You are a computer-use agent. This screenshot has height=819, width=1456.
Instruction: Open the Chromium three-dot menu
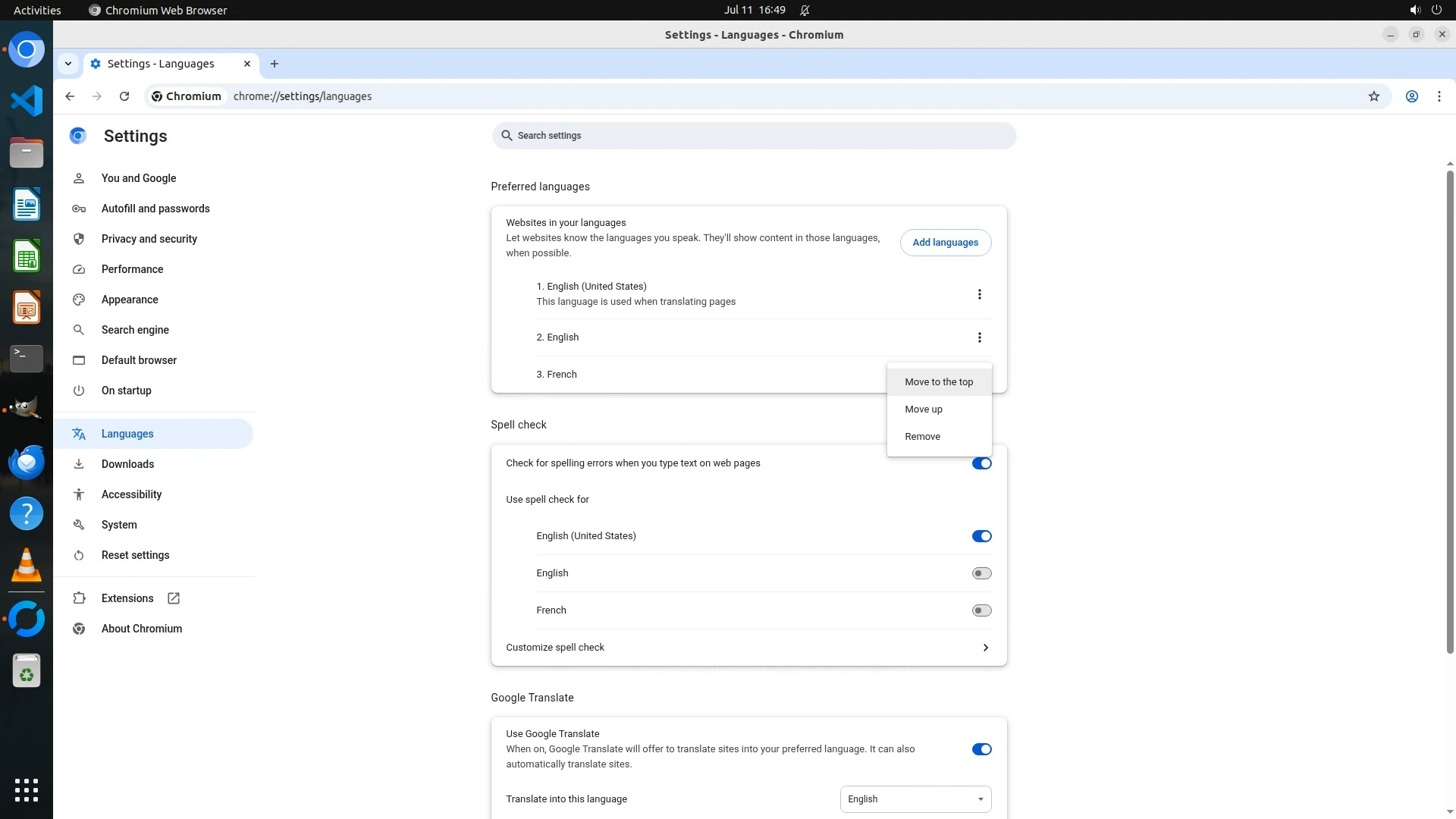point(1439,96)
